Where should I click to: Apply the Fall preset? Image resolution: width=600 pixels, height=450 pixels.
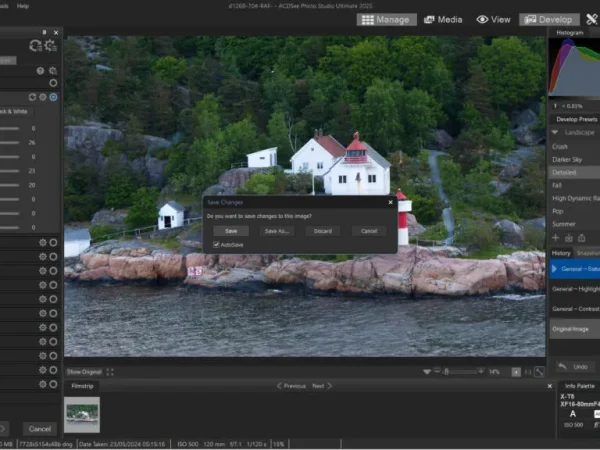(x=557, y=185)
